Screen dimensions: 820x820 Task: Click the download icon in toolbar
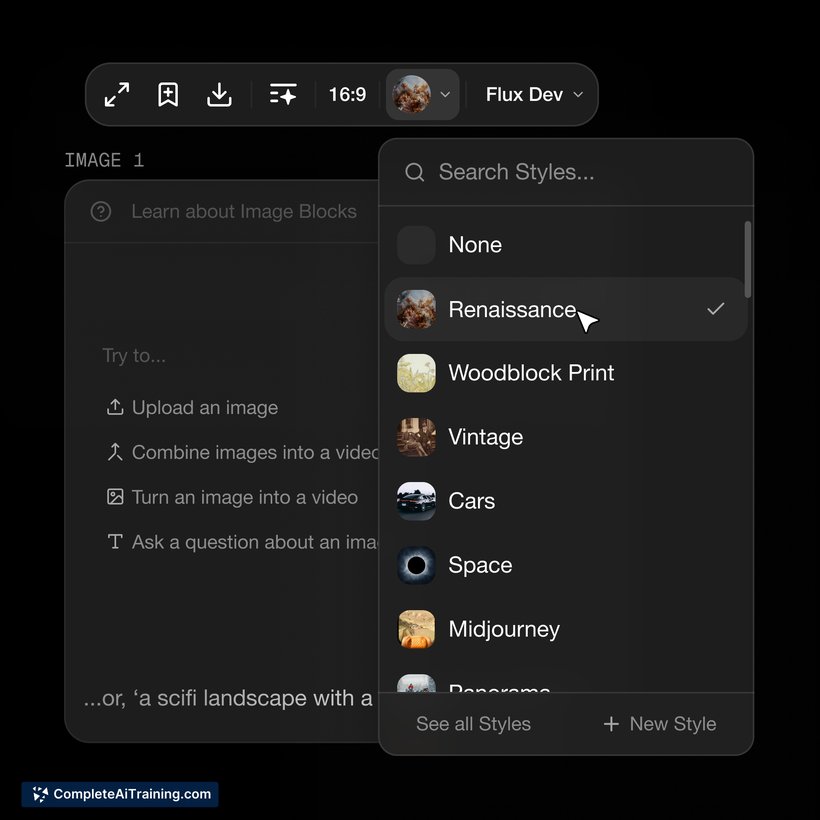[x=219, y=95]
